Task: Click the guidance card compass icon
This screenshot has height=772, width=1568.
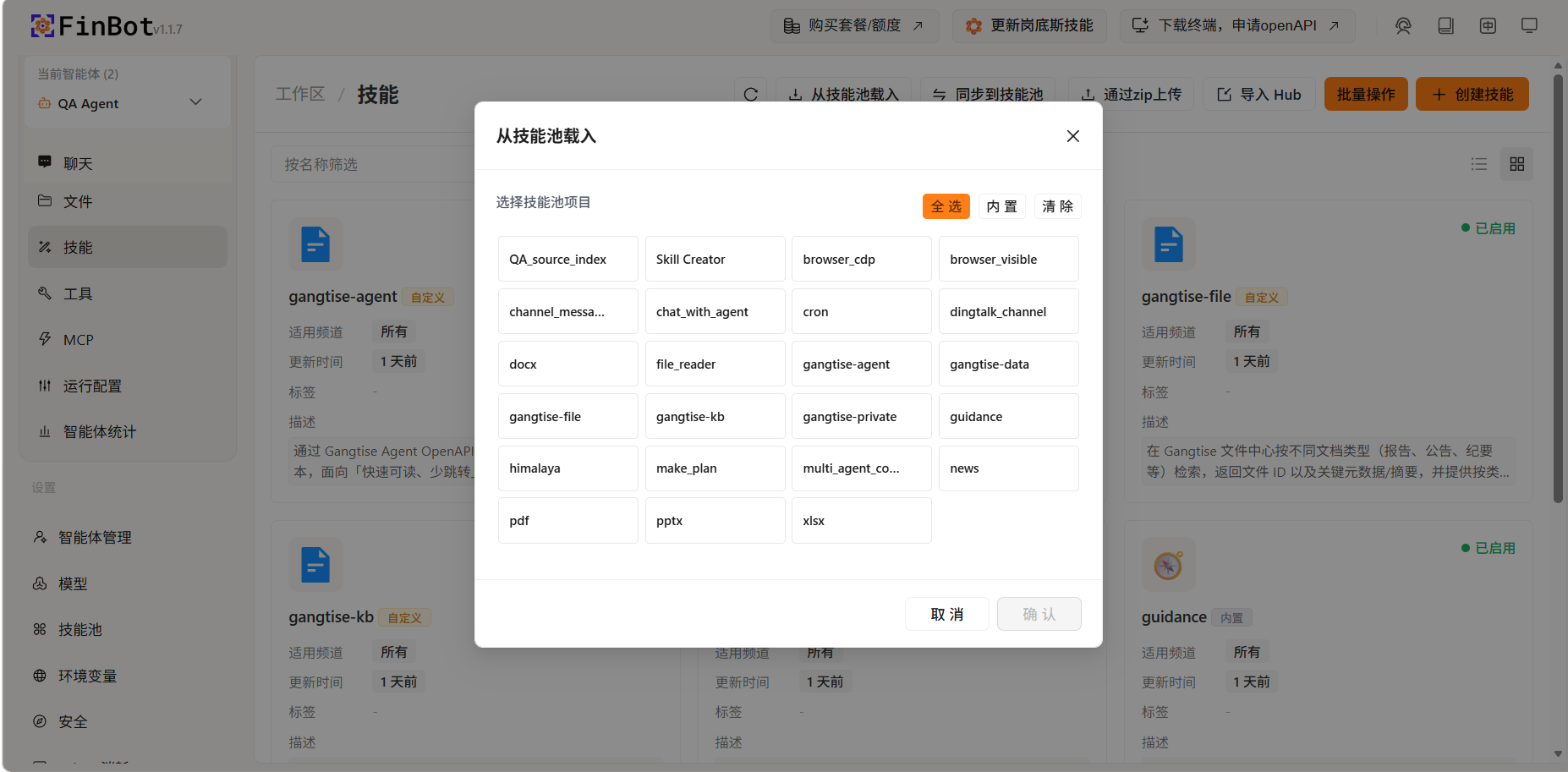Action: click(x=1169, y=565)
